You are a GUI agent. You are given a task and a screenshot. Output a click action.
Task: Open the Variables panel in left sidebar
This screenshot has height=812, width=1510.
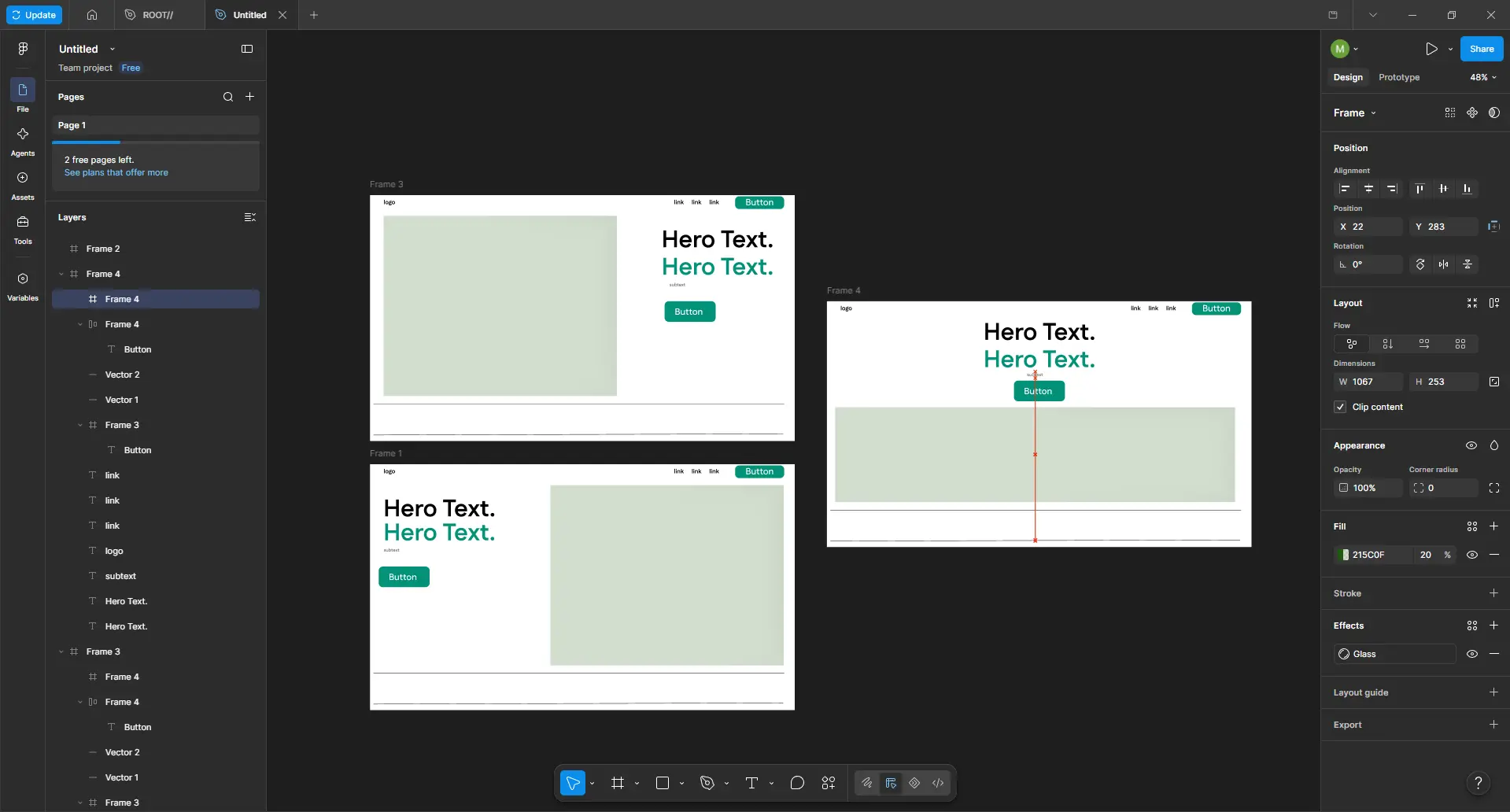click(23, 286)
